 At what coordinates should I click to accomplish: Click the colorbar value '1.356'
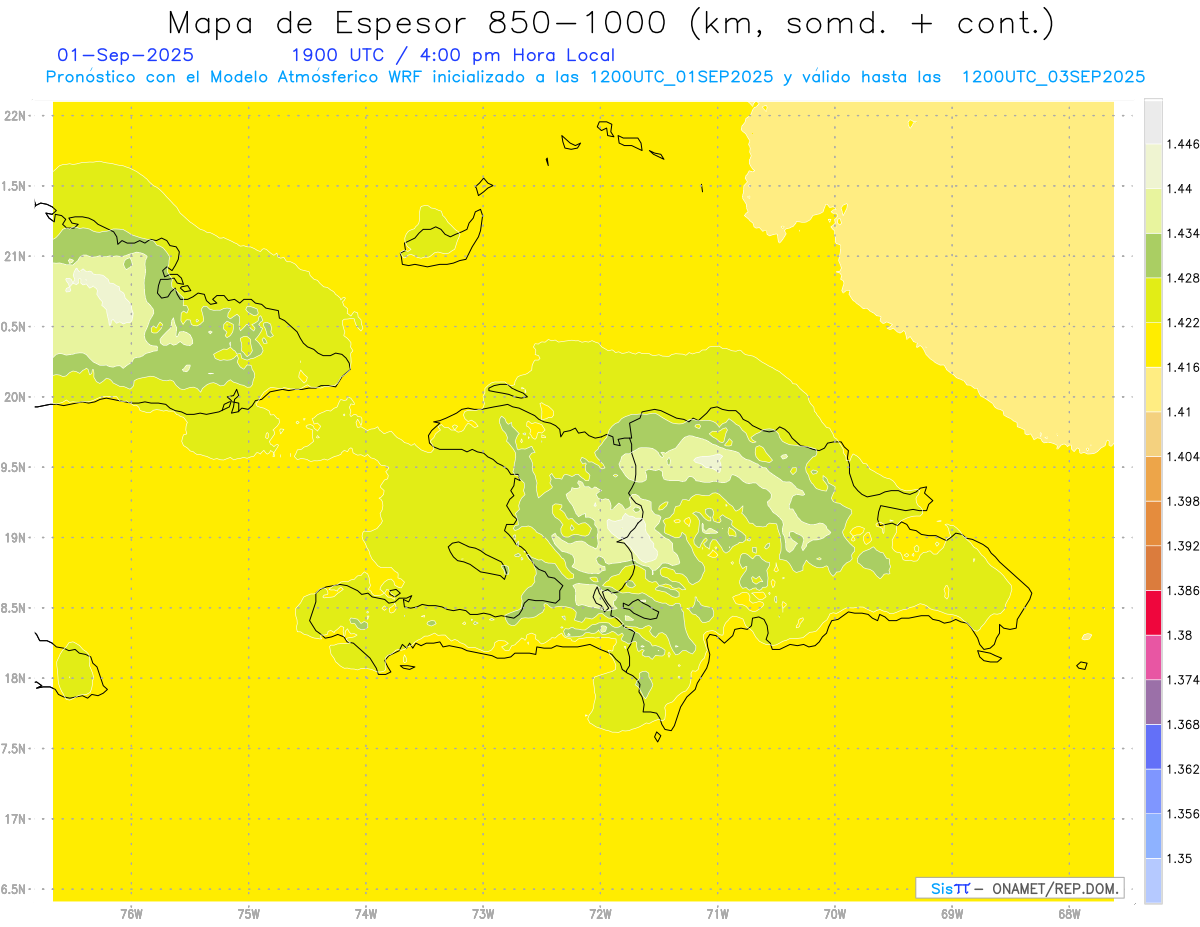tap(1183, 813)
